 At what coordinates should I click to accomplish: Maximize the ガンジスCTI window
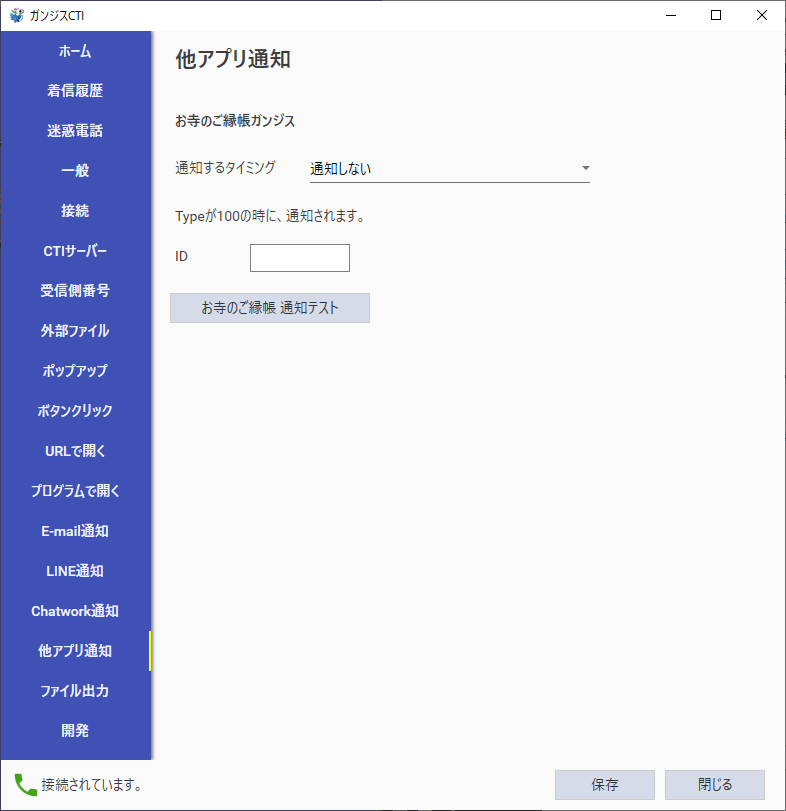[x=716, y=15]
